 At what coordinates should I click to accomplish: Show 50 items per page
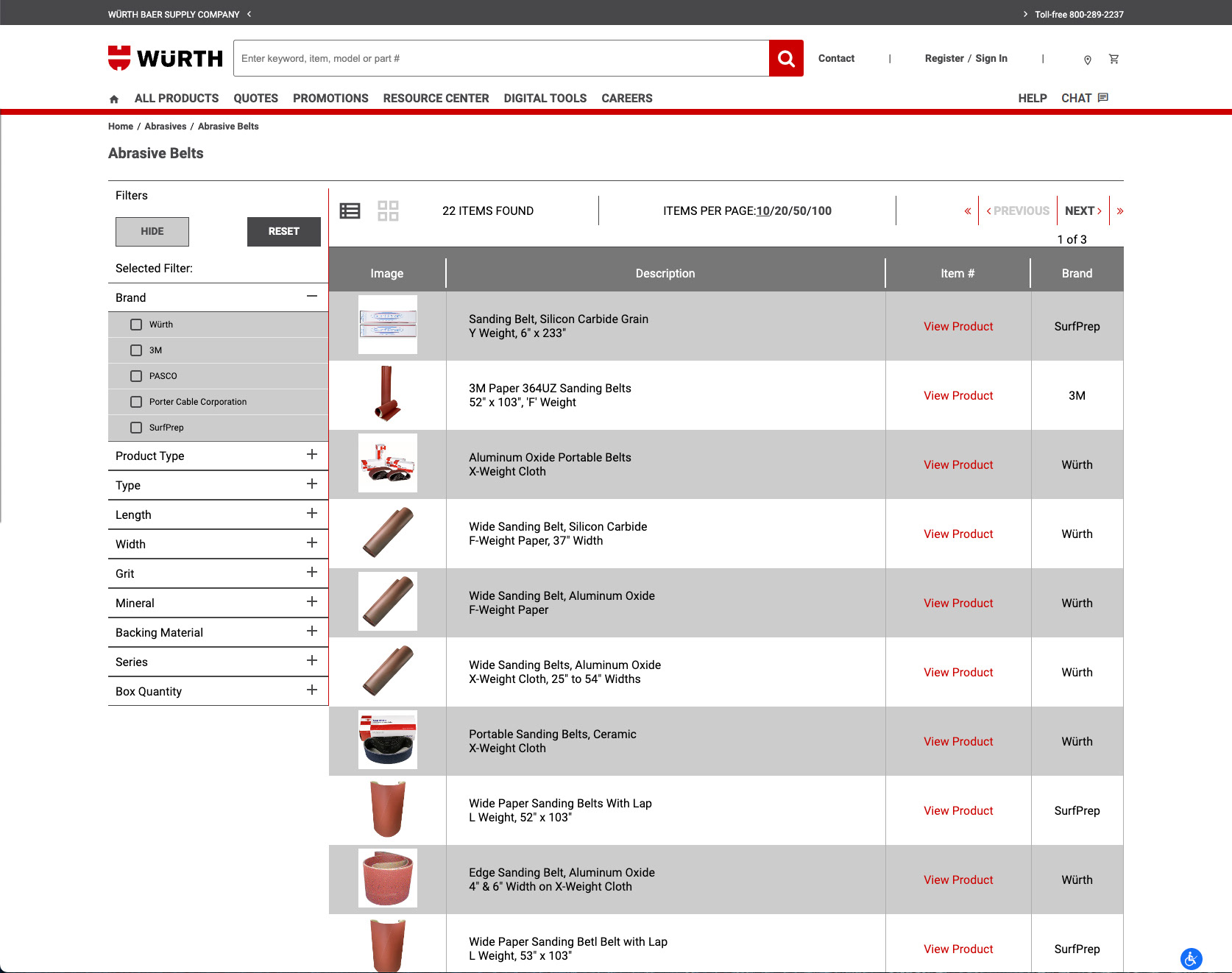point(800,211)
